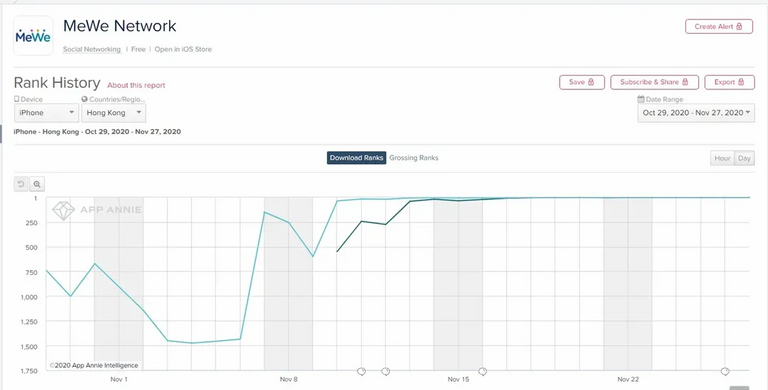Open the iPhone device dropdown
The height and width of the screenshot is (390, 768).
[46, 113]
